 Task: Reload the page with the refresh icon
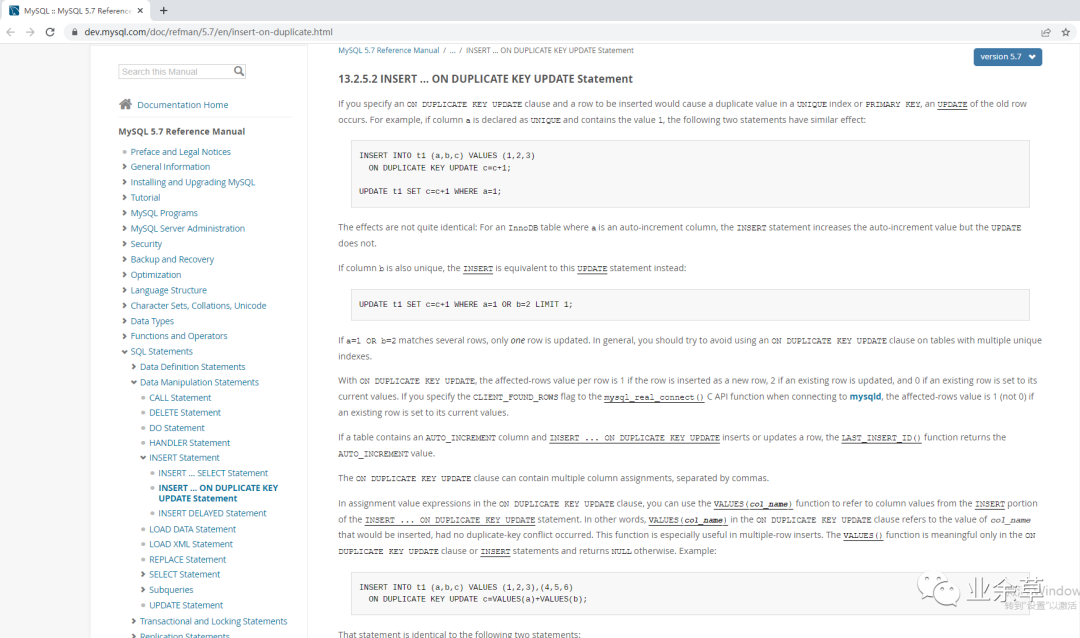50,32
